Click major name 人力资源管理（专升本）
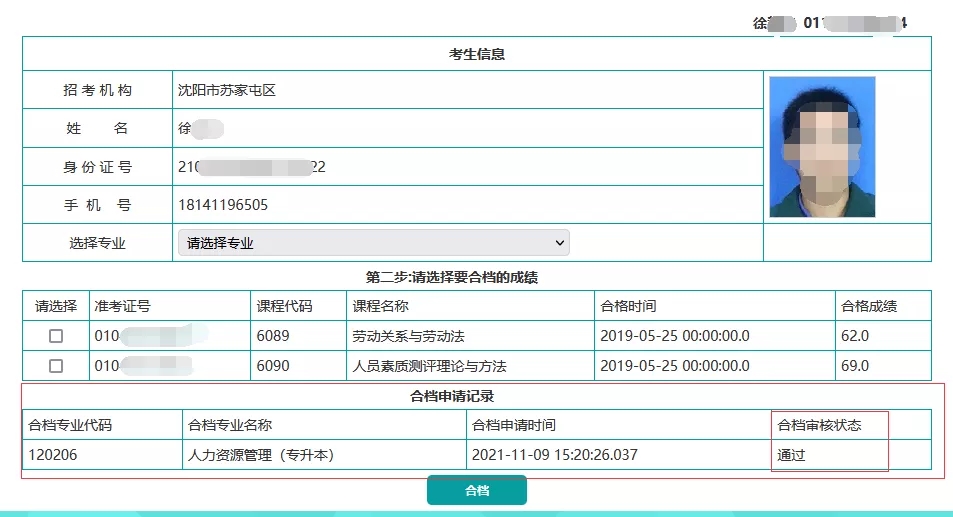 click(260, 455)
